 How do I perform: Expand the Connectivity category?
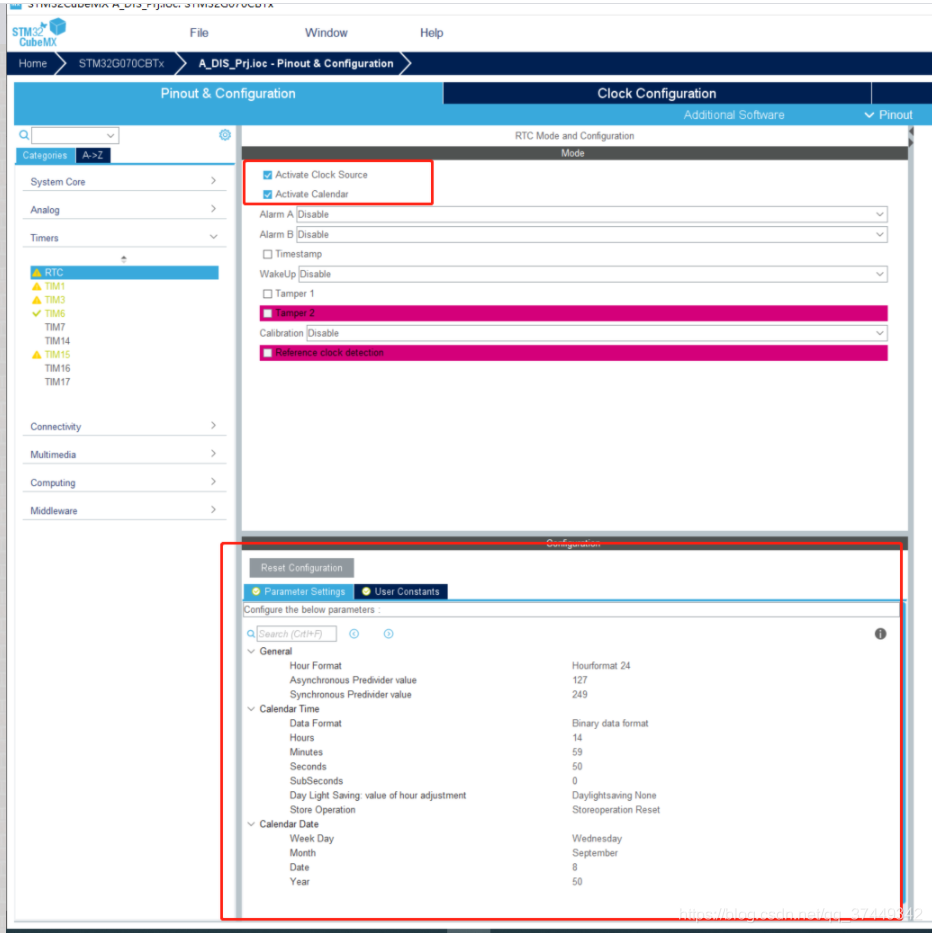[x=124, y=427]
